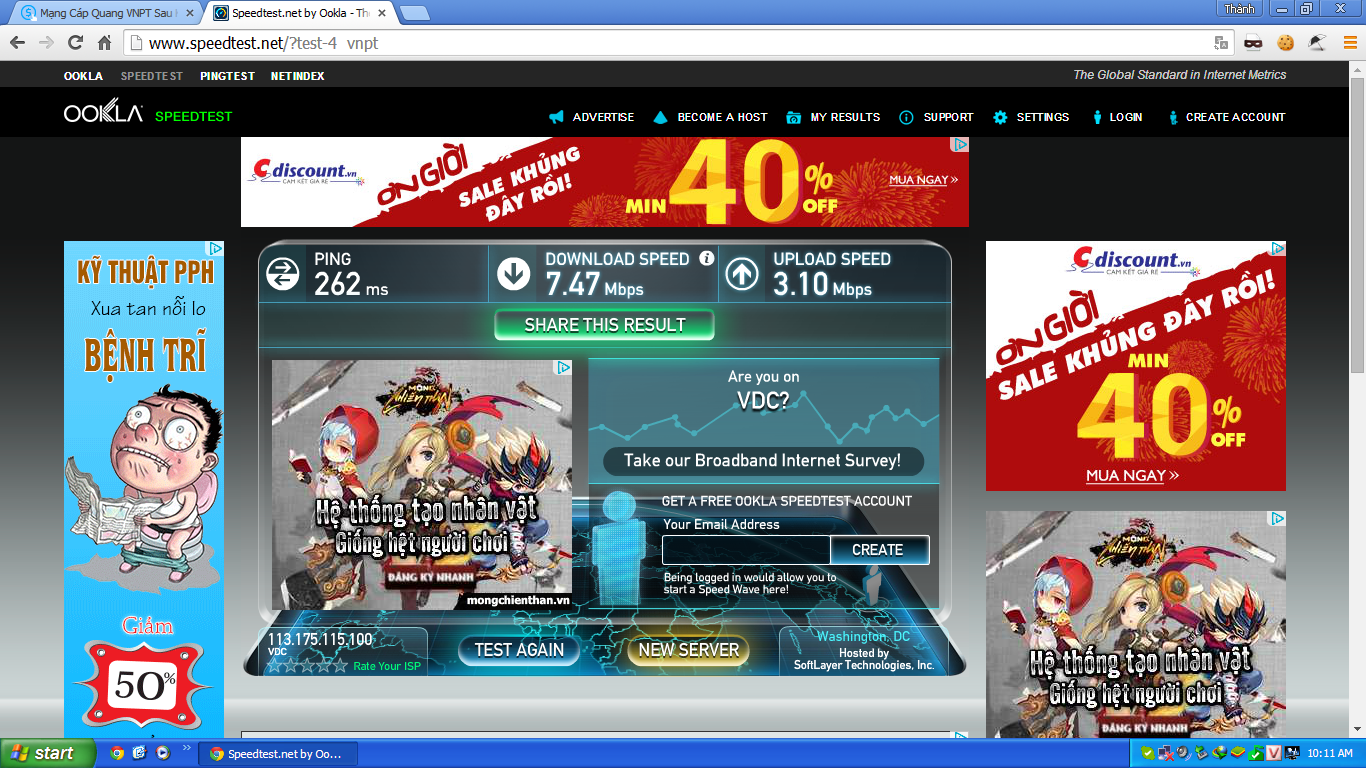
Task: Click the camera icon beside My Results
Action: (x=794, y=117)
